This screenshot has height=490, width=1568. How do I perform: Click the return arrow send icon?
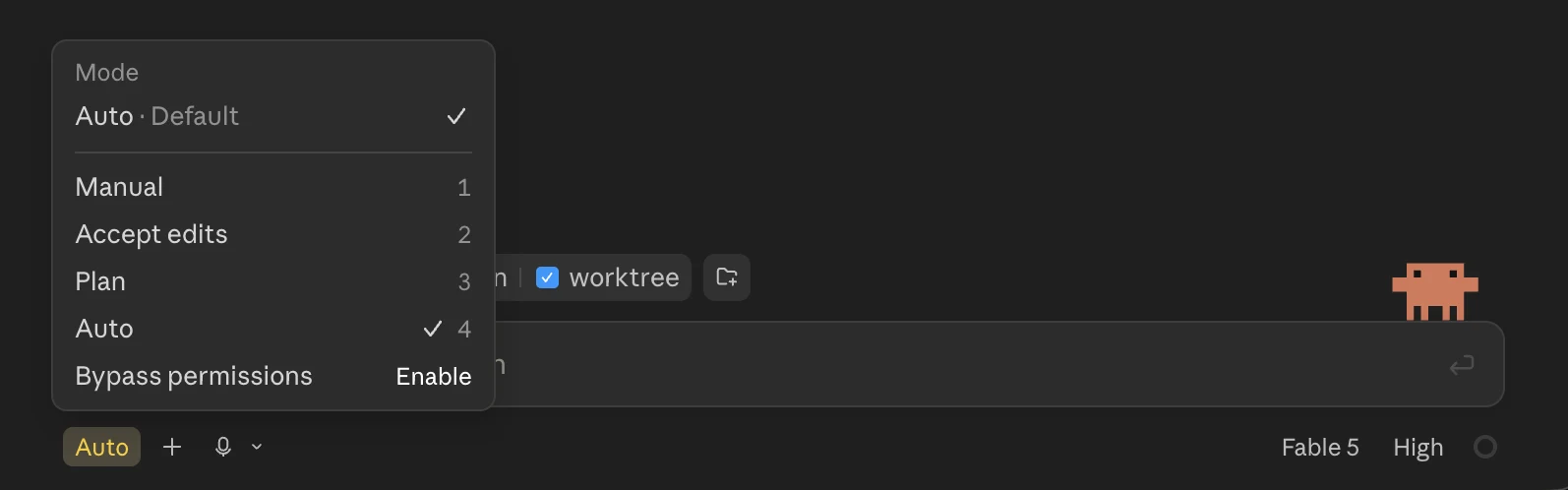coord(1462,365)
